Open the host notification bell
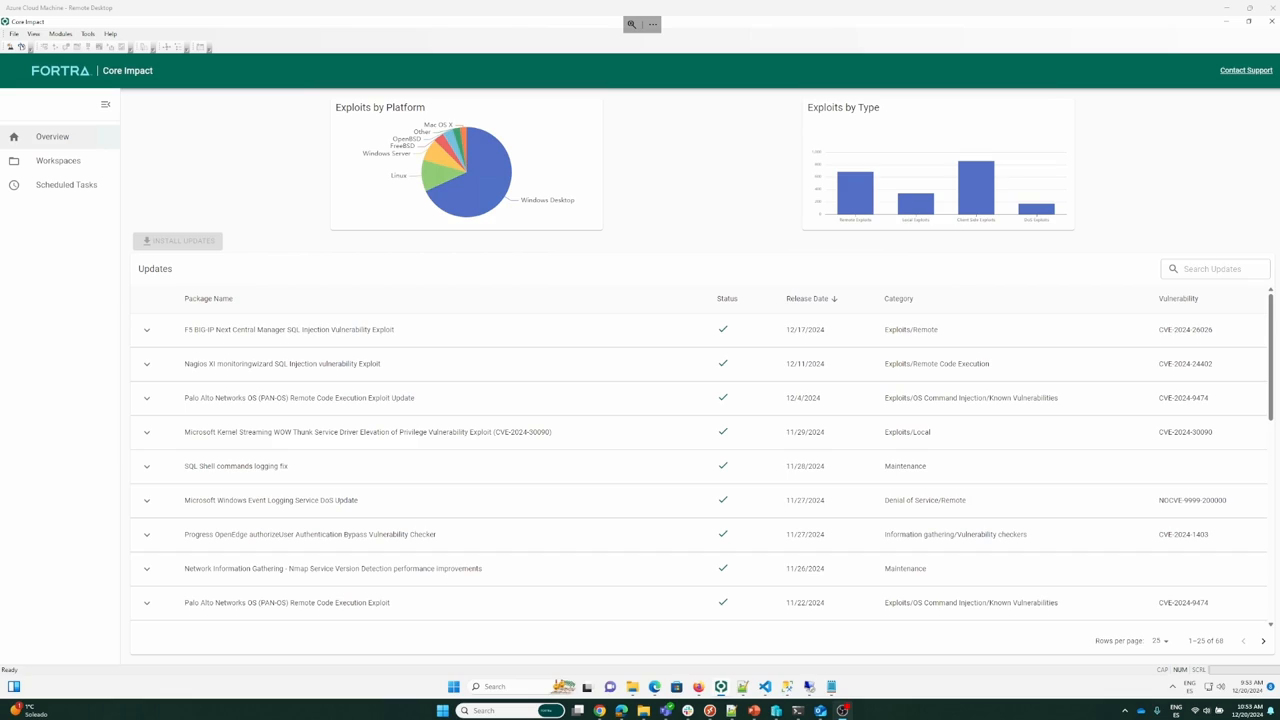The height and width of the screenshot is (720, 1280). click(1271, 711)
